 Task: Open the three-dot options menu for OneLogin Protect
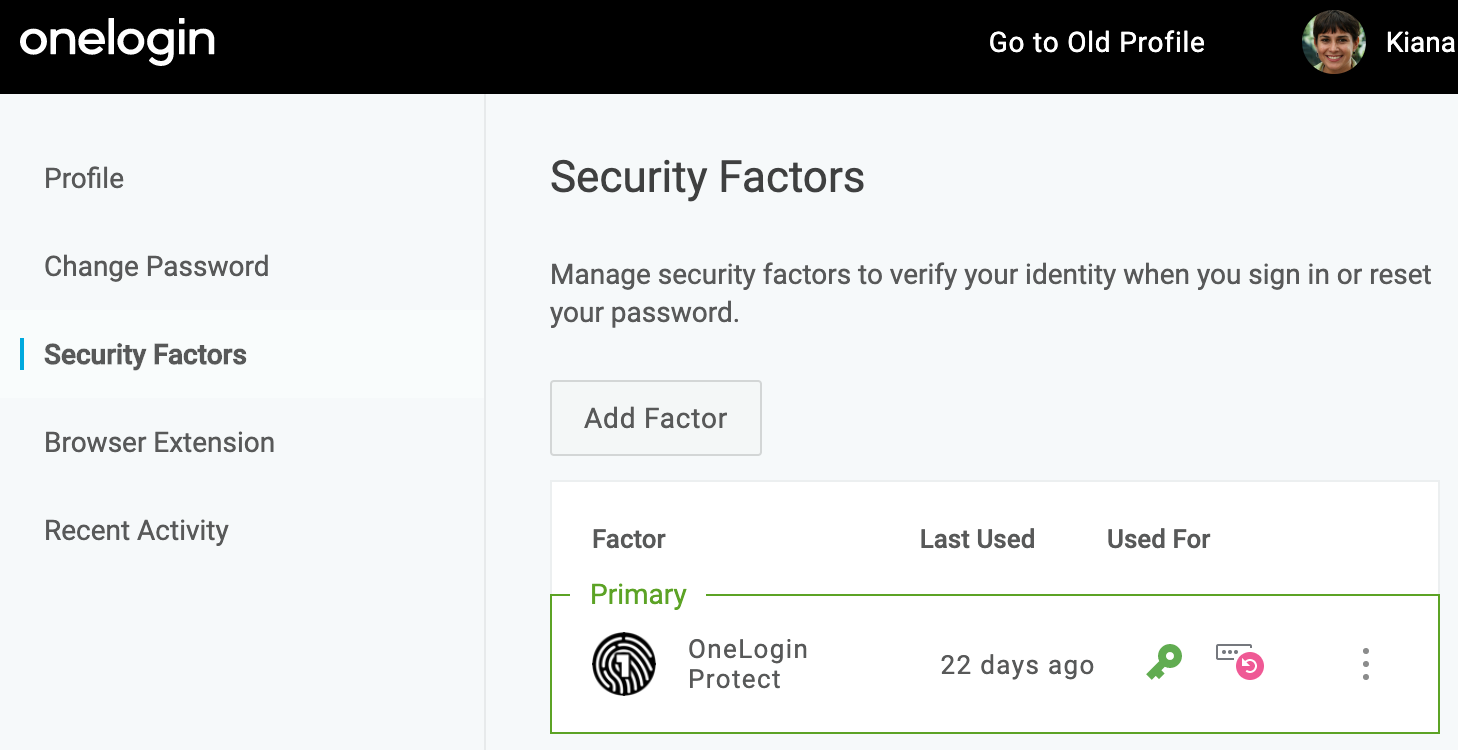1365,664
